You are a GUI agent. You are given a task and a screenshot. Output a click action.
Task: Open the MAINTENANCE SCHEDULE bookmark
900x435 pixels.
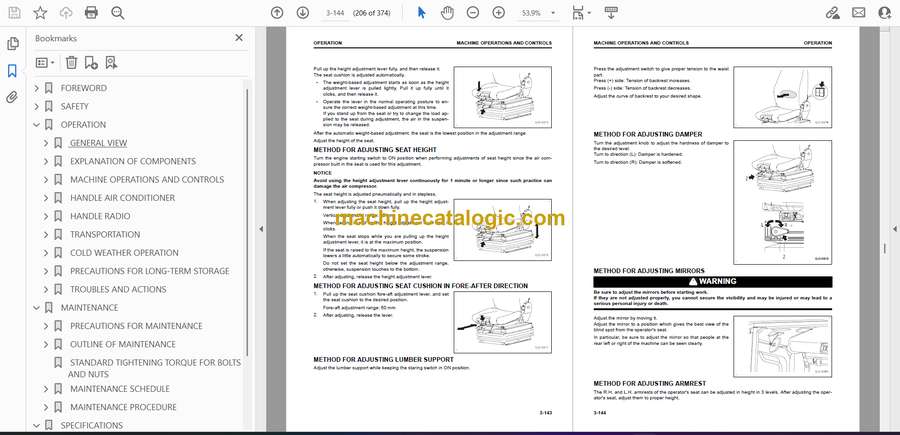(x=120, y=389)
